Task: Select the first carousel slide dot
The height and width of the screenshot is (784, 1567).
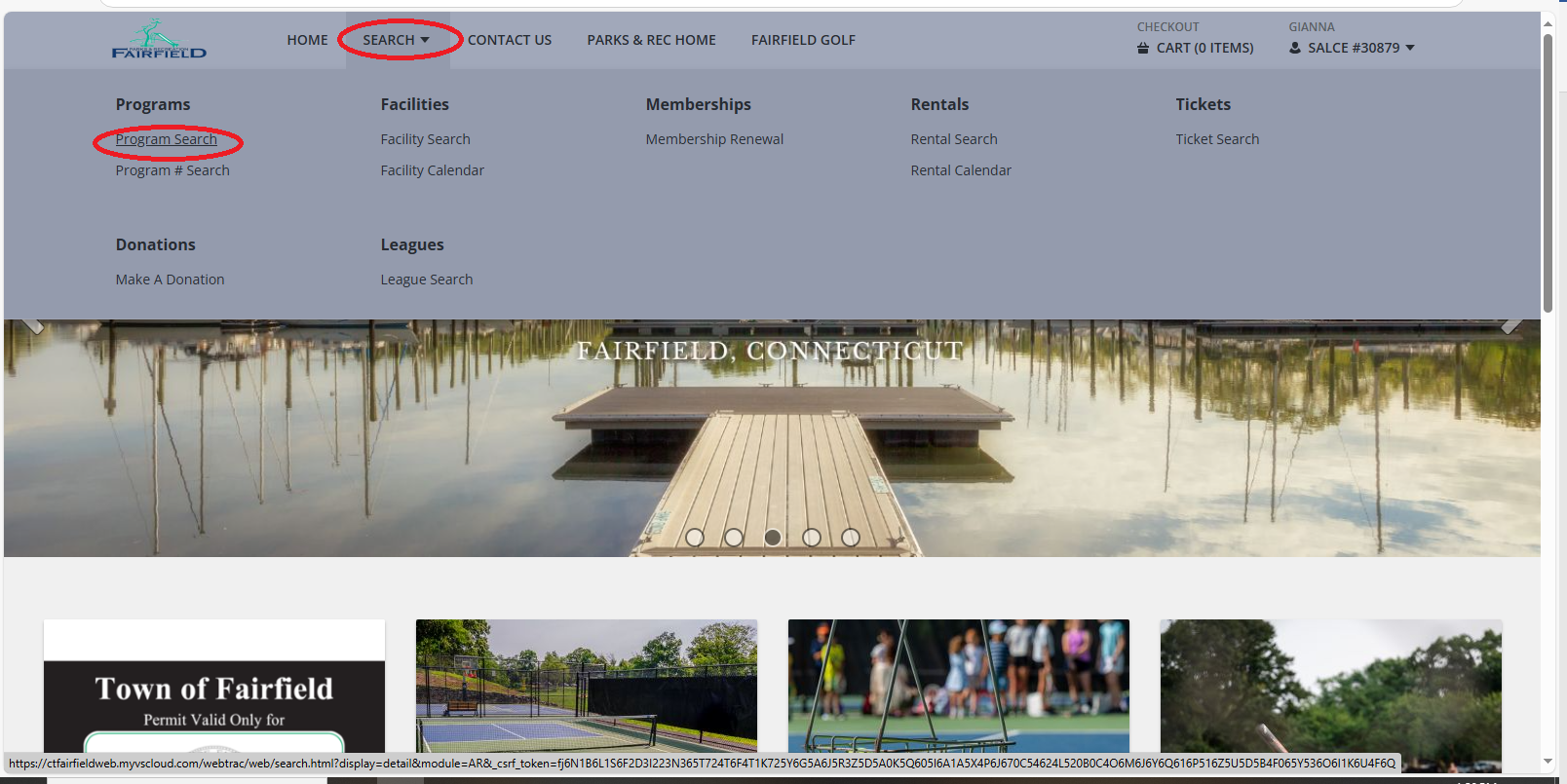Action: click(x=695, y=538)
